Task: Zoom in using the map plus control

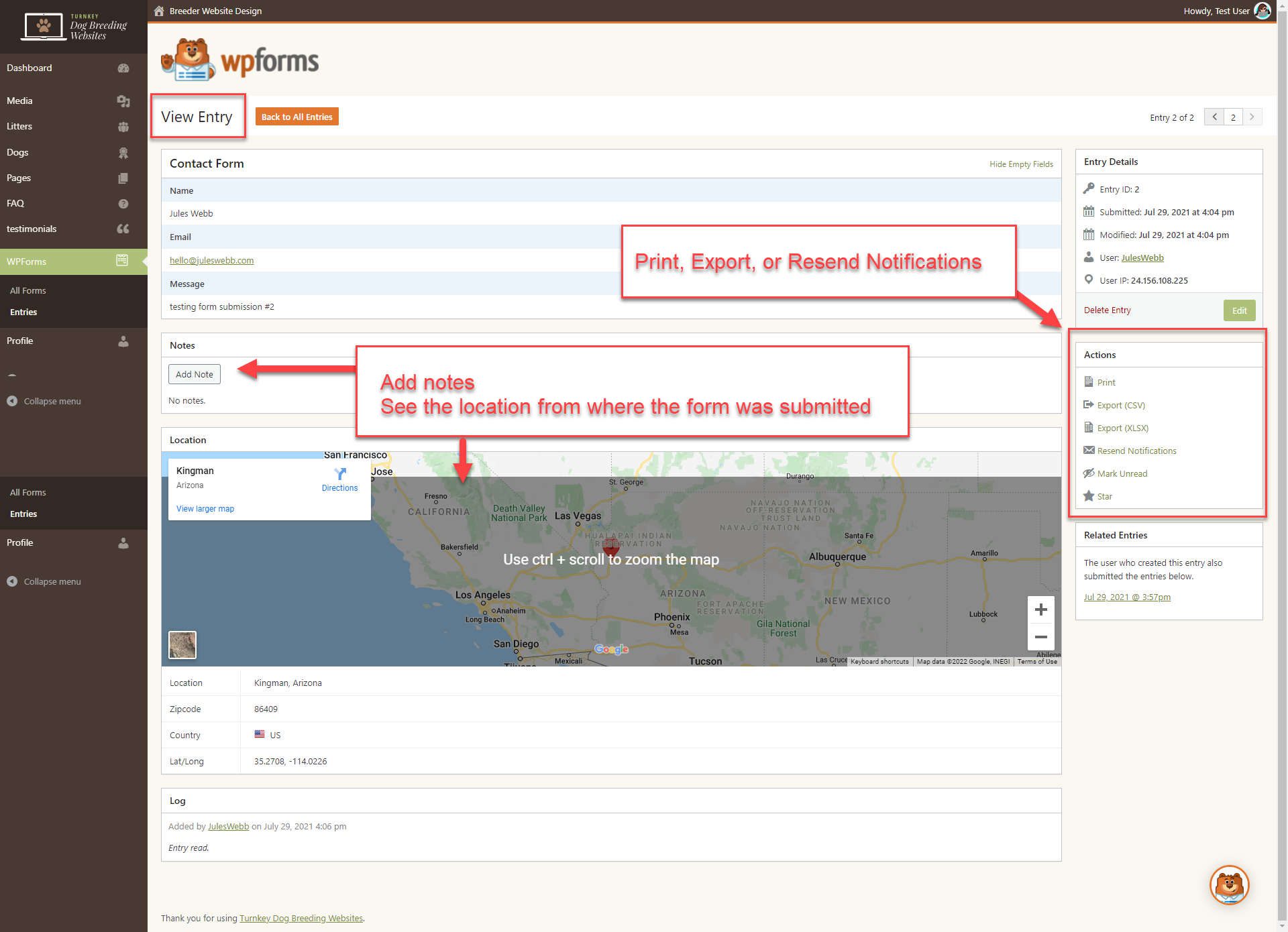Action: coord(1040,609)
